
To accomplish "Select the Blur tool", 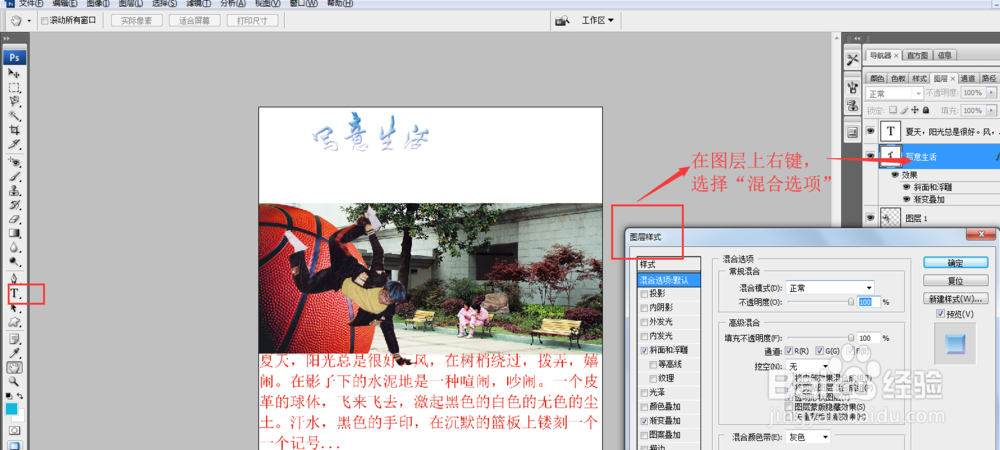I will 14,247.
